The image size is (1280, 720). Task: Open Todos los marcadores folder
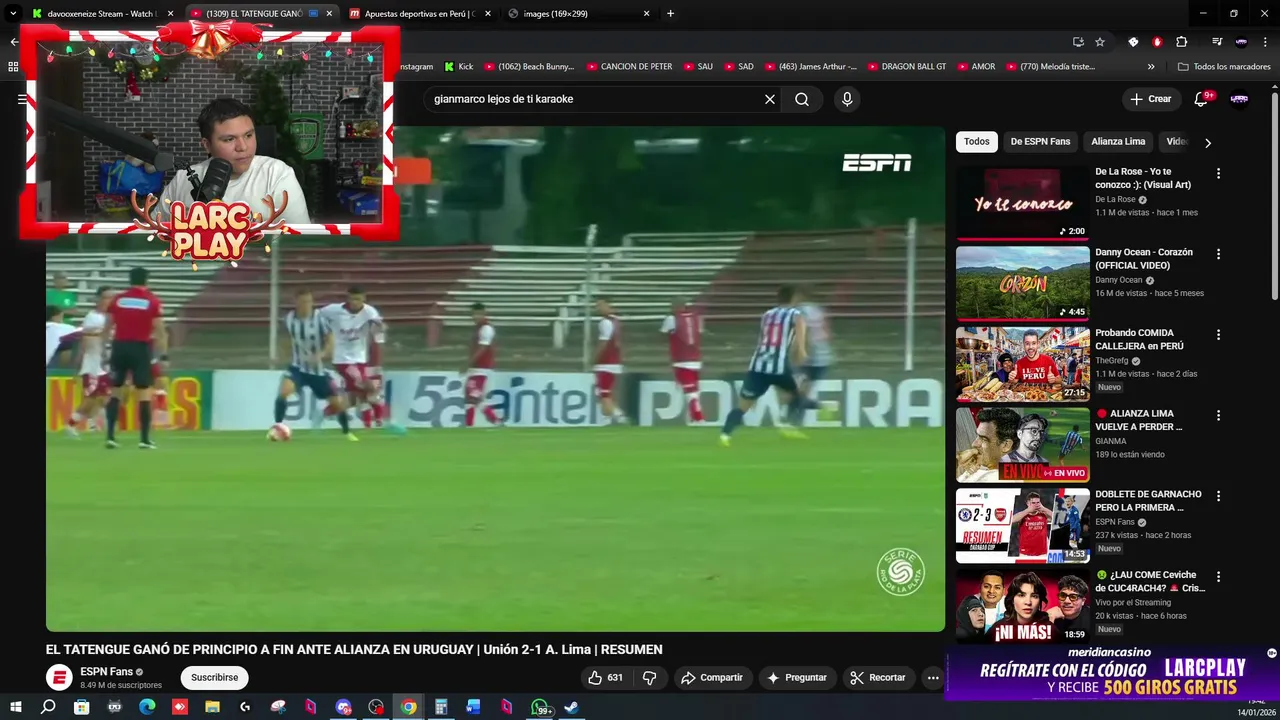[x=1224, y=66]
